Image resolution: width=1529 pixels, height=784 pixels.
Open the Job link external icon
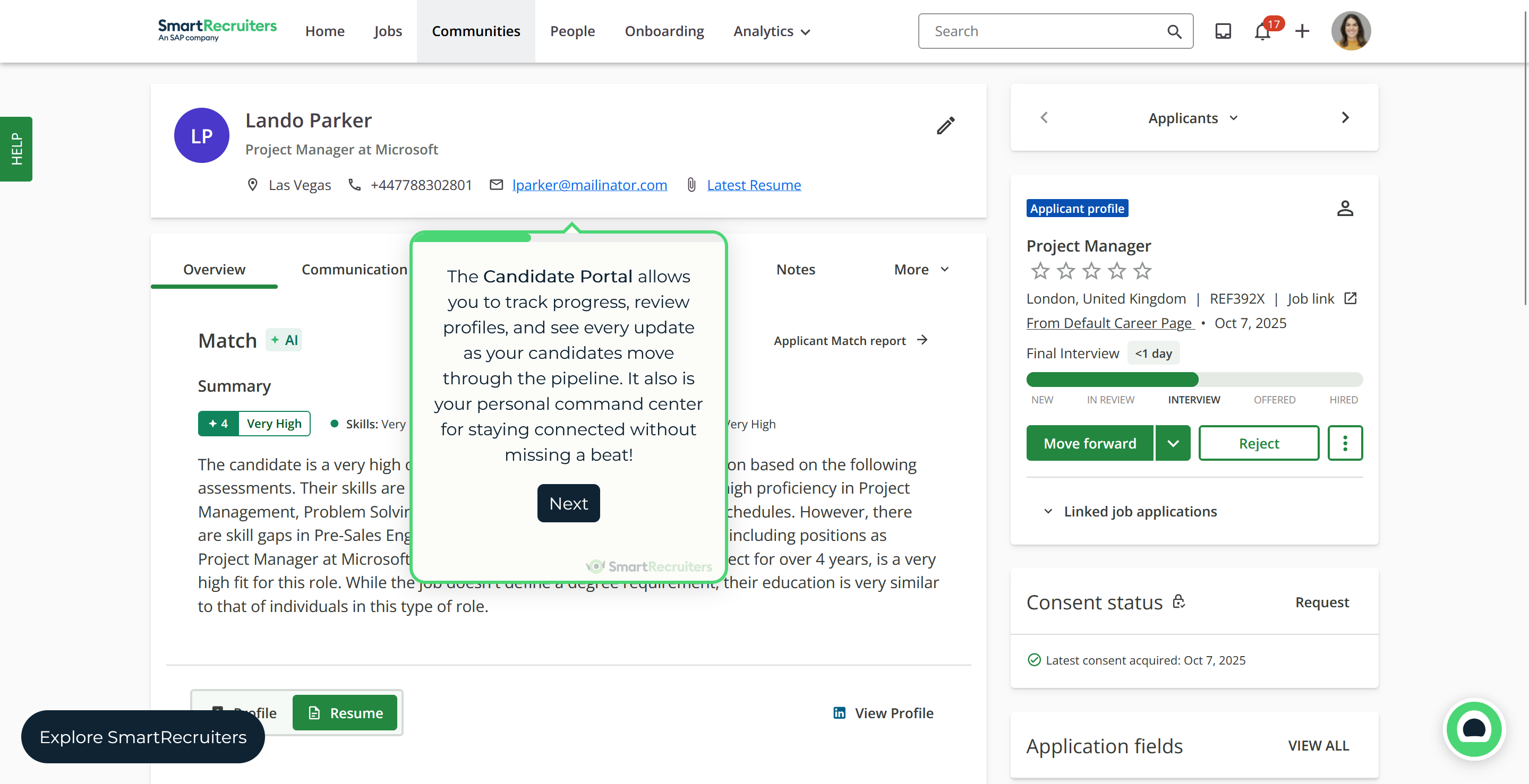pyautogui.click(x=1349, y=298)
